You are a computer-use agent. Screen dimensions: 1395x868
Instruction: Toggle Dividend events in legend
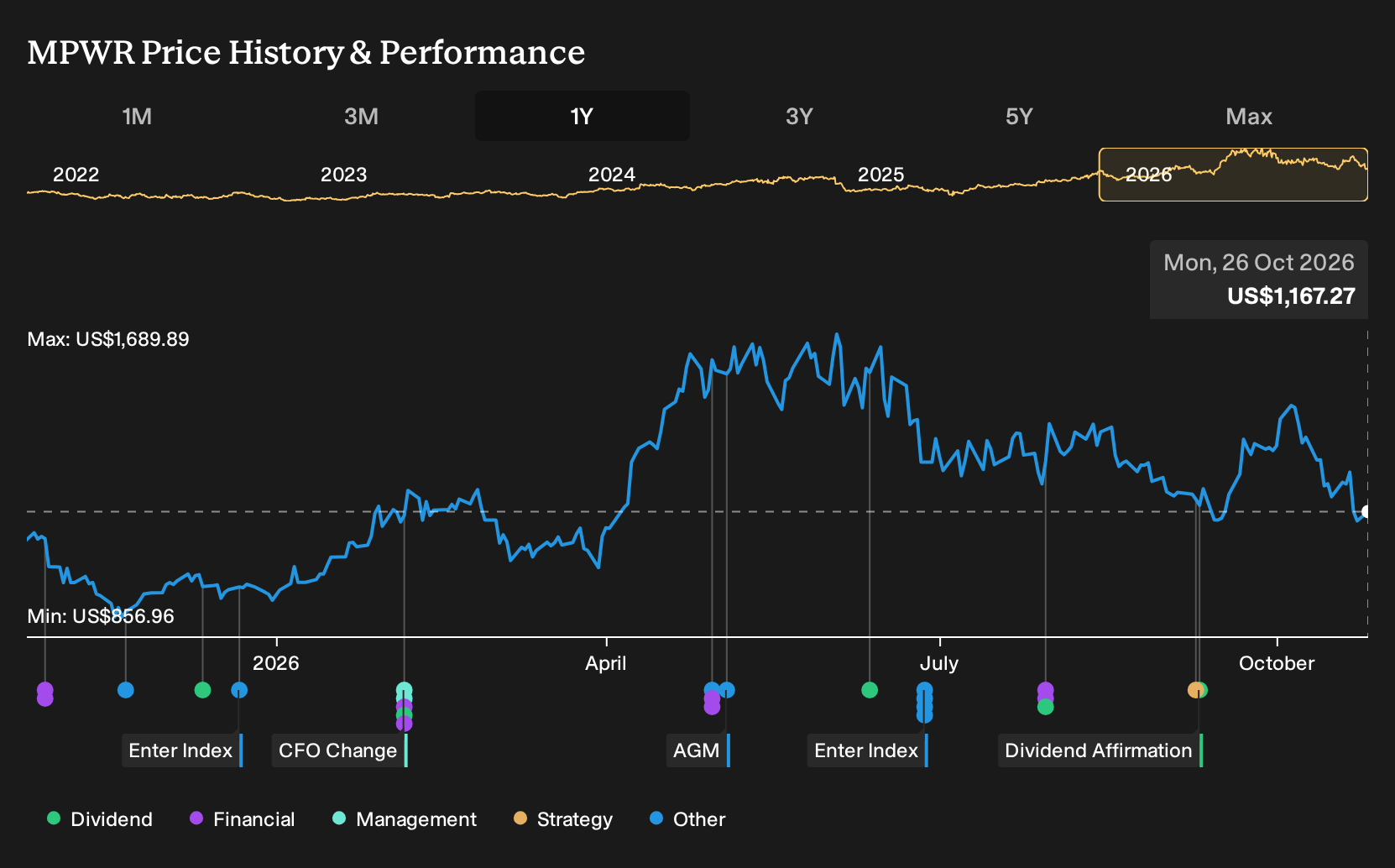click(101, 819)
